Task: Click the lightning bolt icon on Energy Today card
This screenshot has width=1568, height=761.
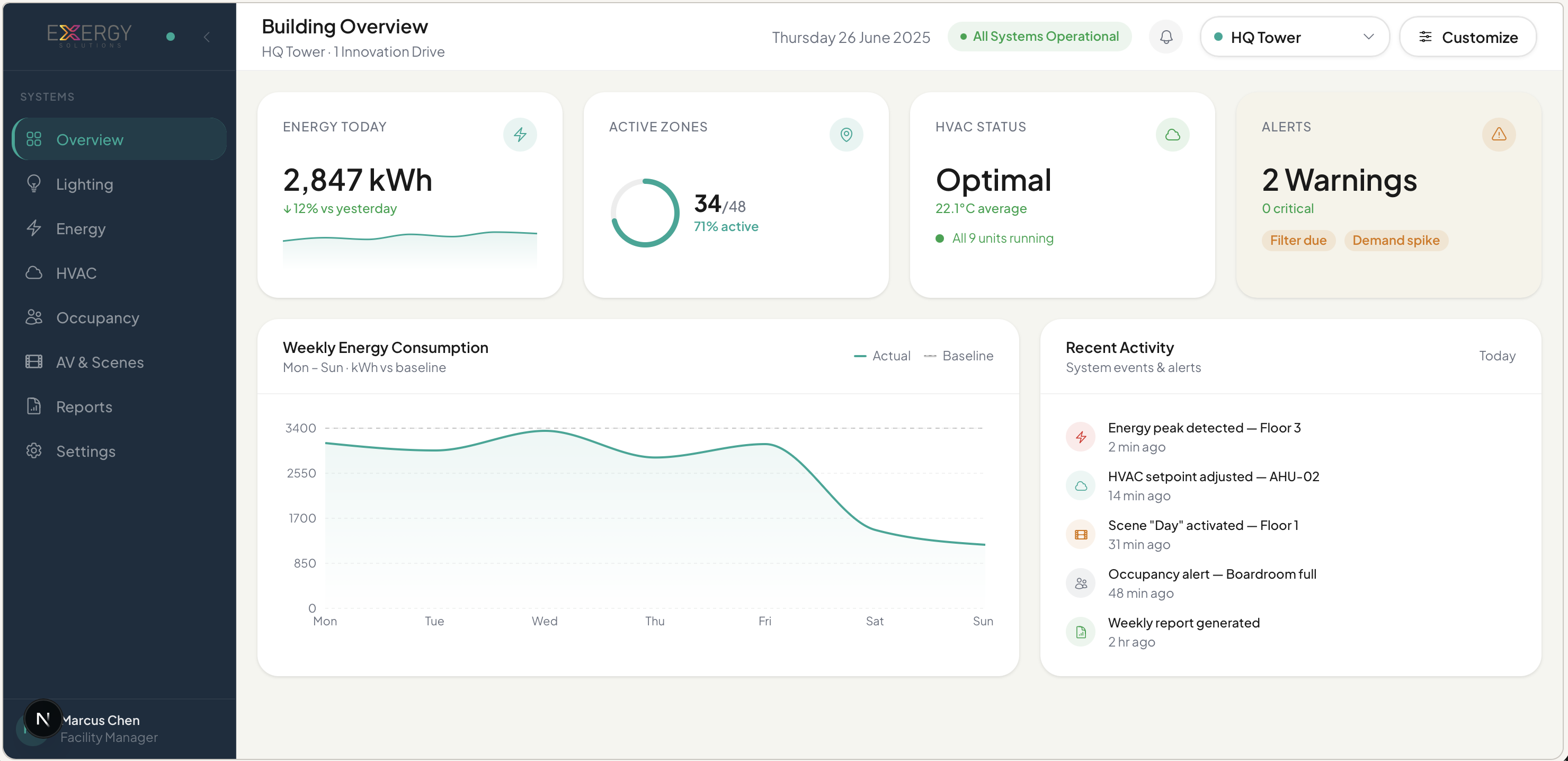Action: pos(520,135)
